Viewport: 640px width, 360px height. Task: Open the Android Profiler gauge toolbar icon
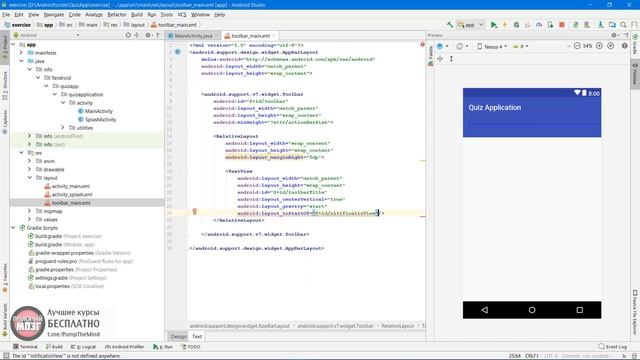pos(539,25)
